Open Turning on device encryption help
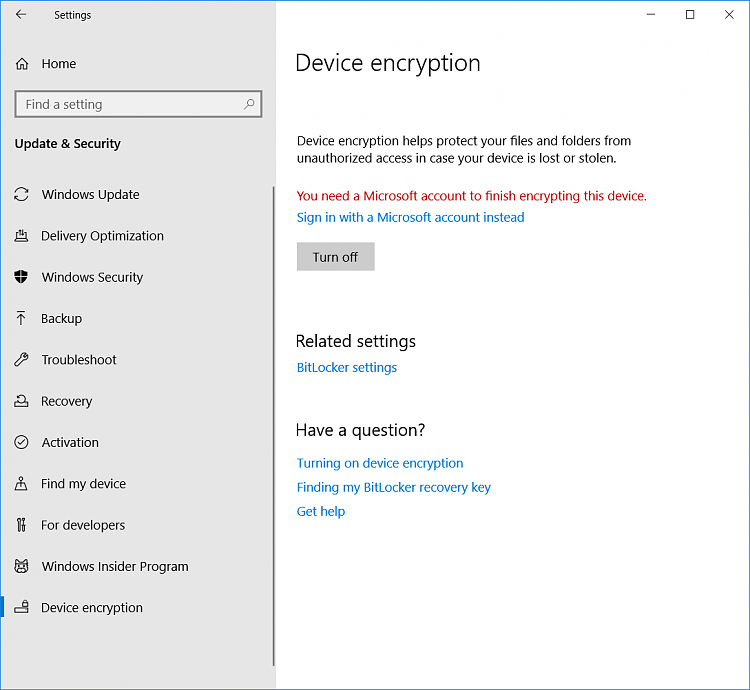Image resolution: width=750 pixels, height=690 pixels. click(380, 463)
